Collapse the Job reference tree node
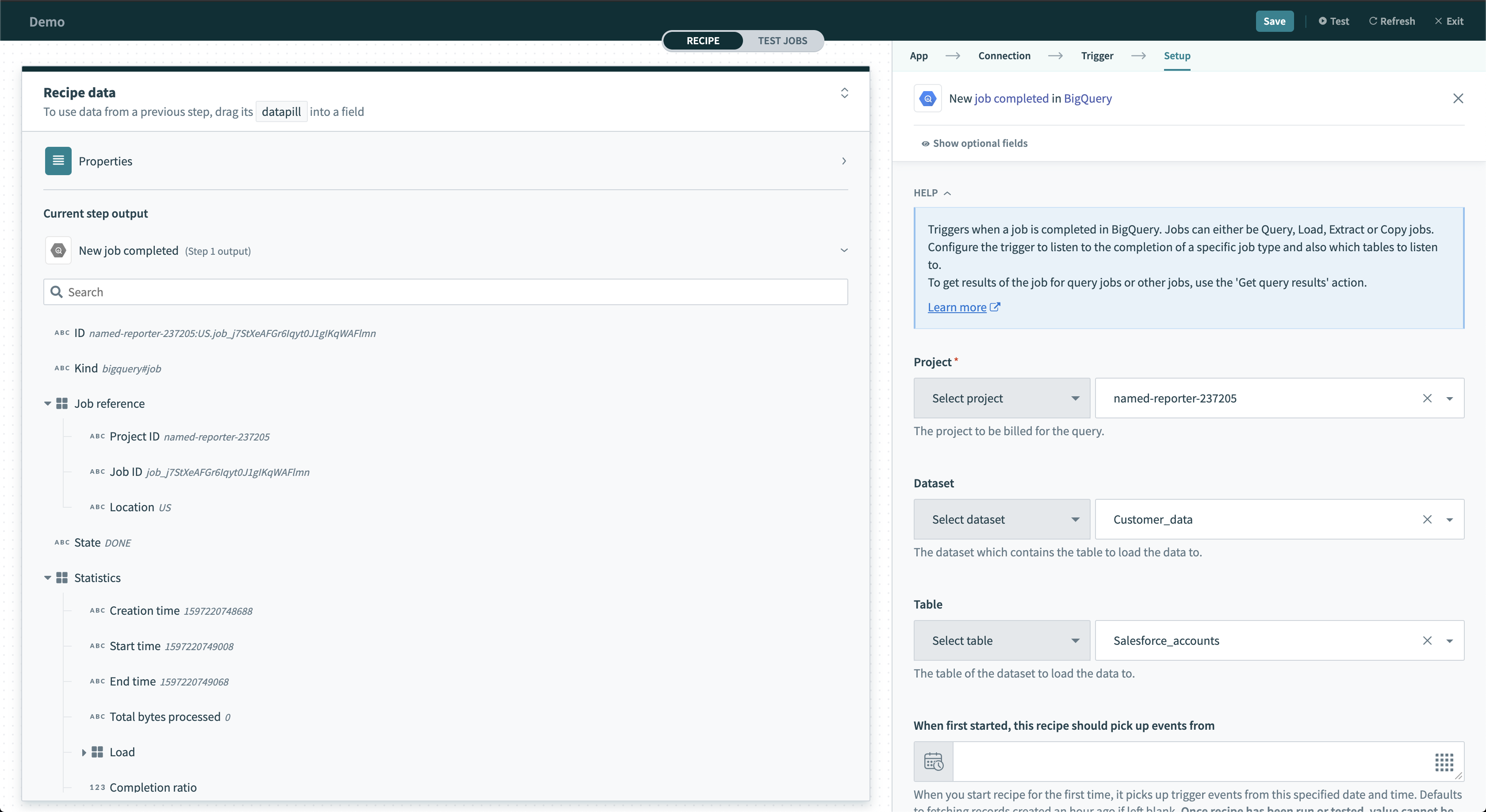 [x=47, y=404]
